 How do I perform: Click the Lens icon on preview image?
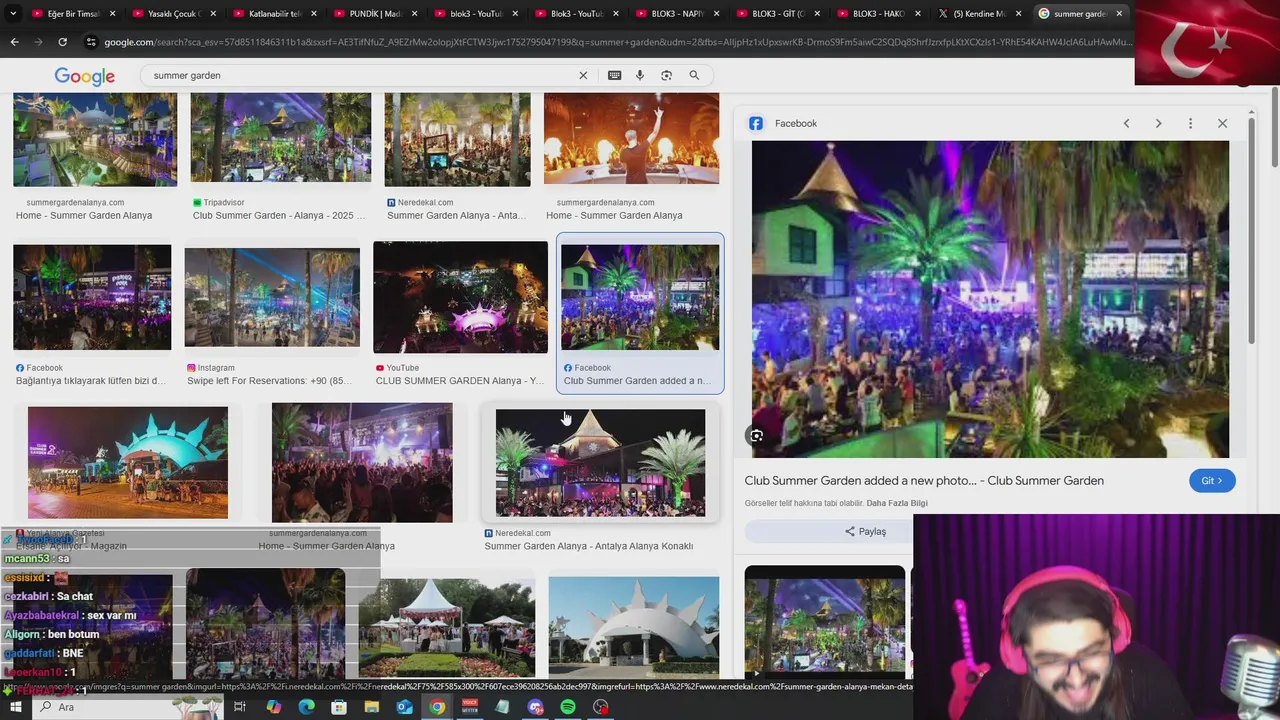(x=757, y=435)
